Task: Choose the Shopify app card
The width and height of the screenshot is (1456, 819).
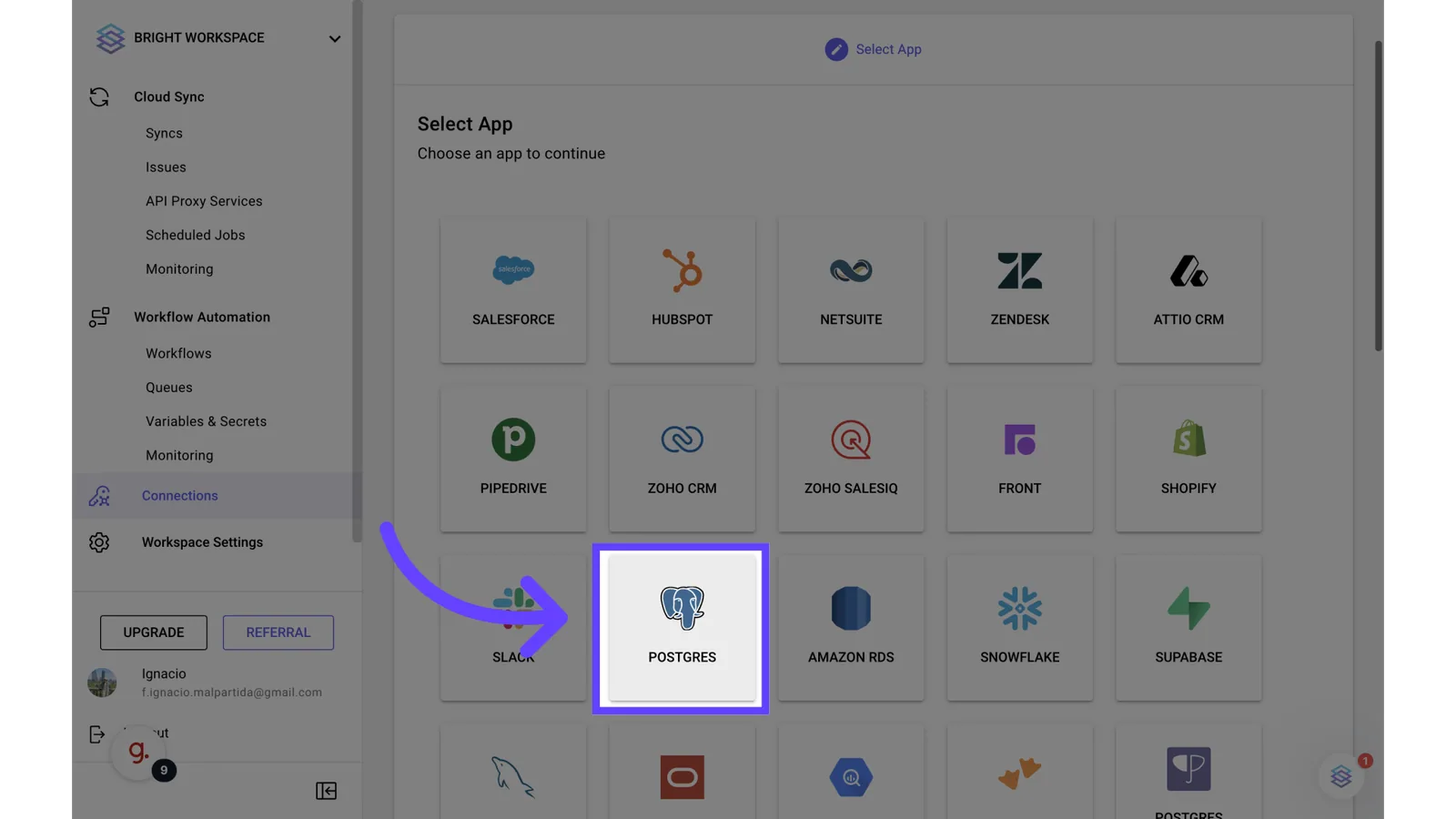Action: click(x=1188, y=459)
